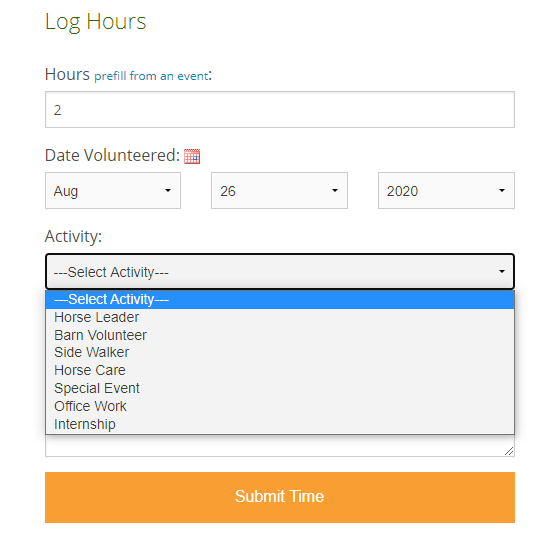540x544 pixels.
Task: Click the year dropdown arrow next to 2020
Action: 502,190
